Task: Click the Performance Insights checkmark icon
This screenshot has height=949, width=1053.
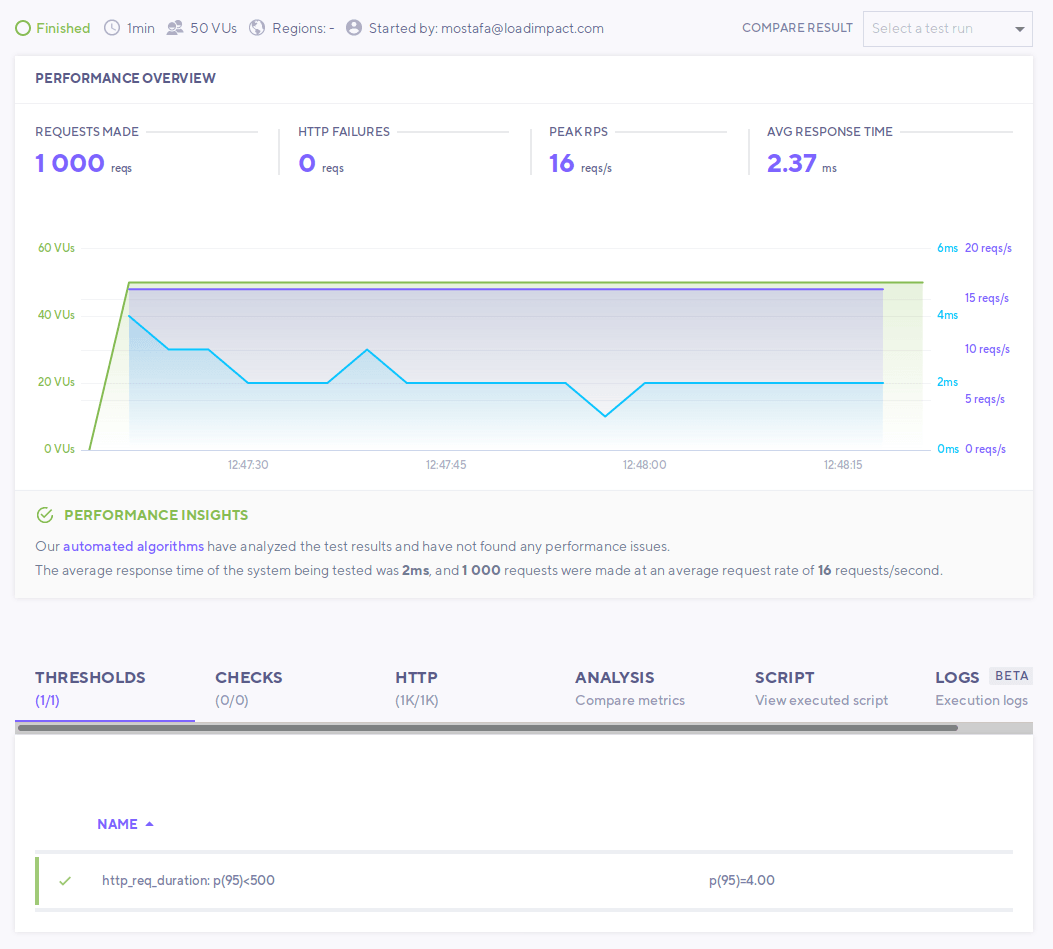Action: [x=44, y=514]
